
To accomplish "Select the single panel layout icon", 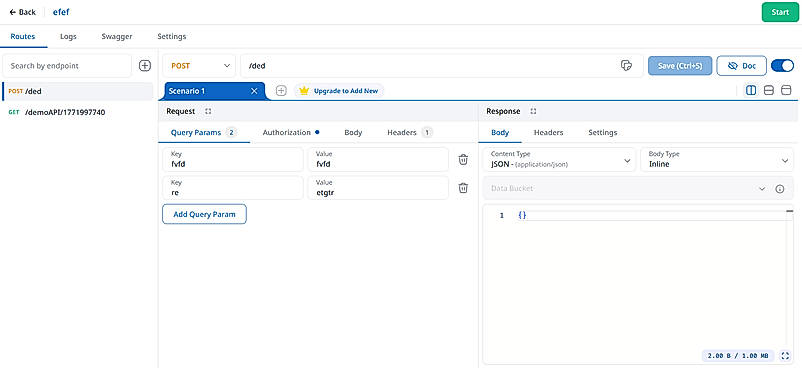I will (x=786, y=91).
